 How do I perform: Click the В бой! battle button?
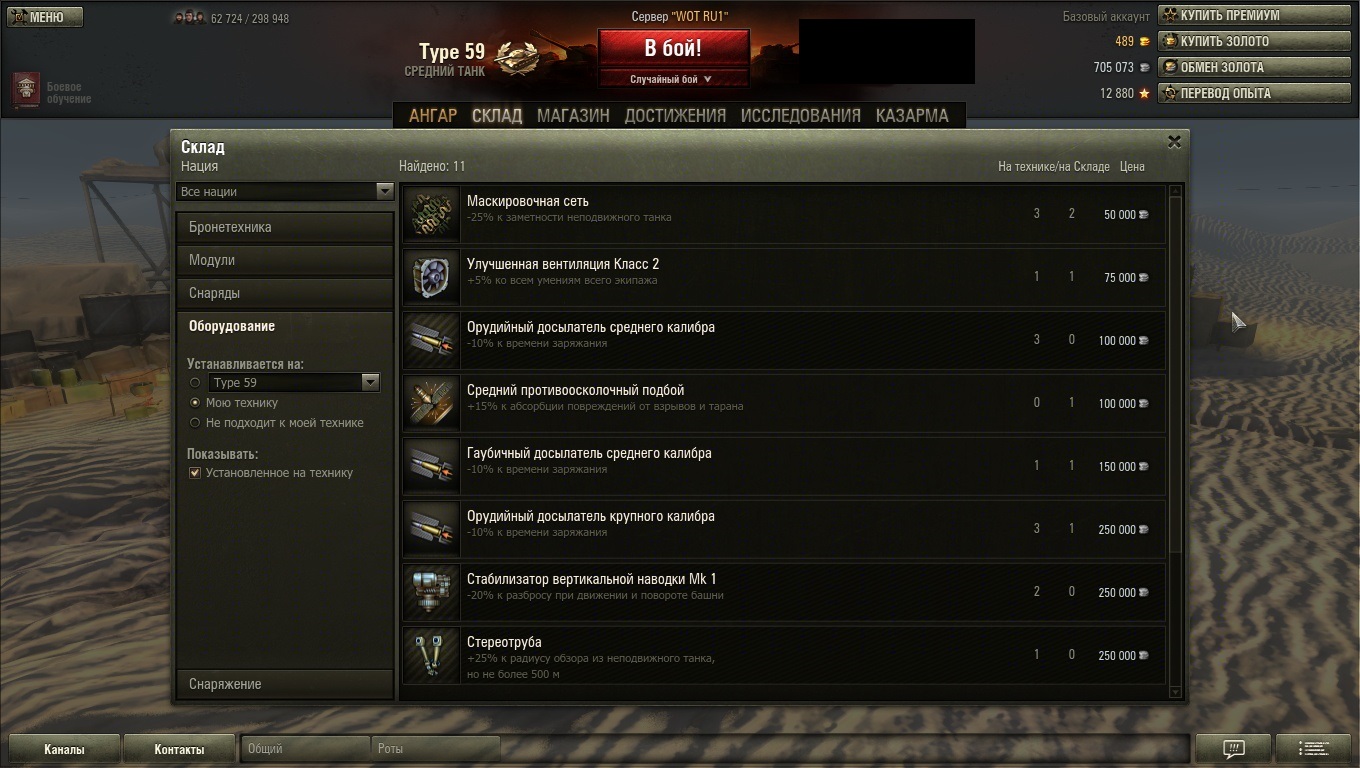click(x=673, y=48)
